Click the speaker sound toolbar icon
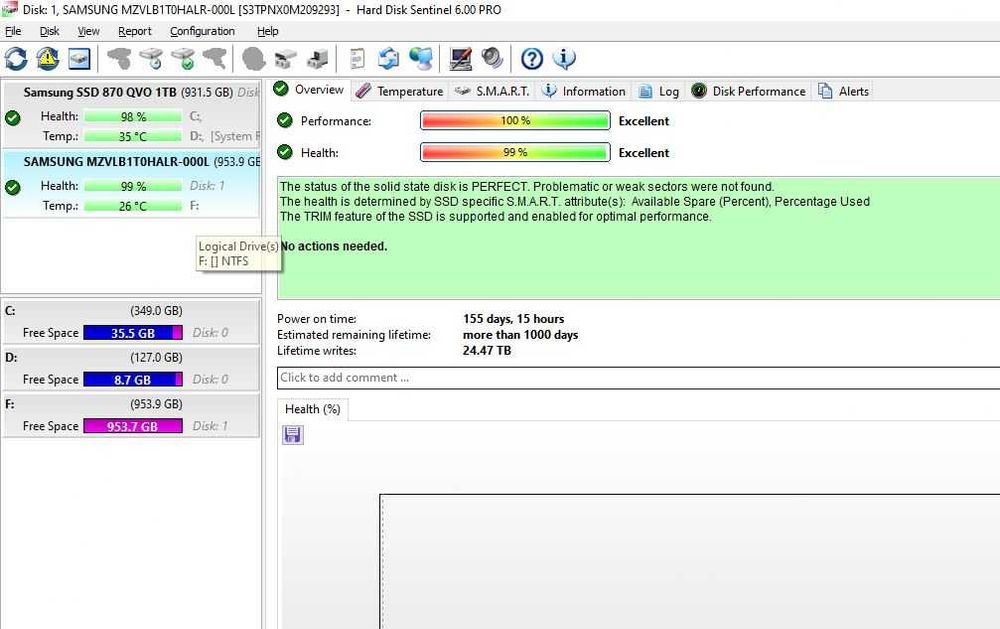1000x629 pixels. 492,59
